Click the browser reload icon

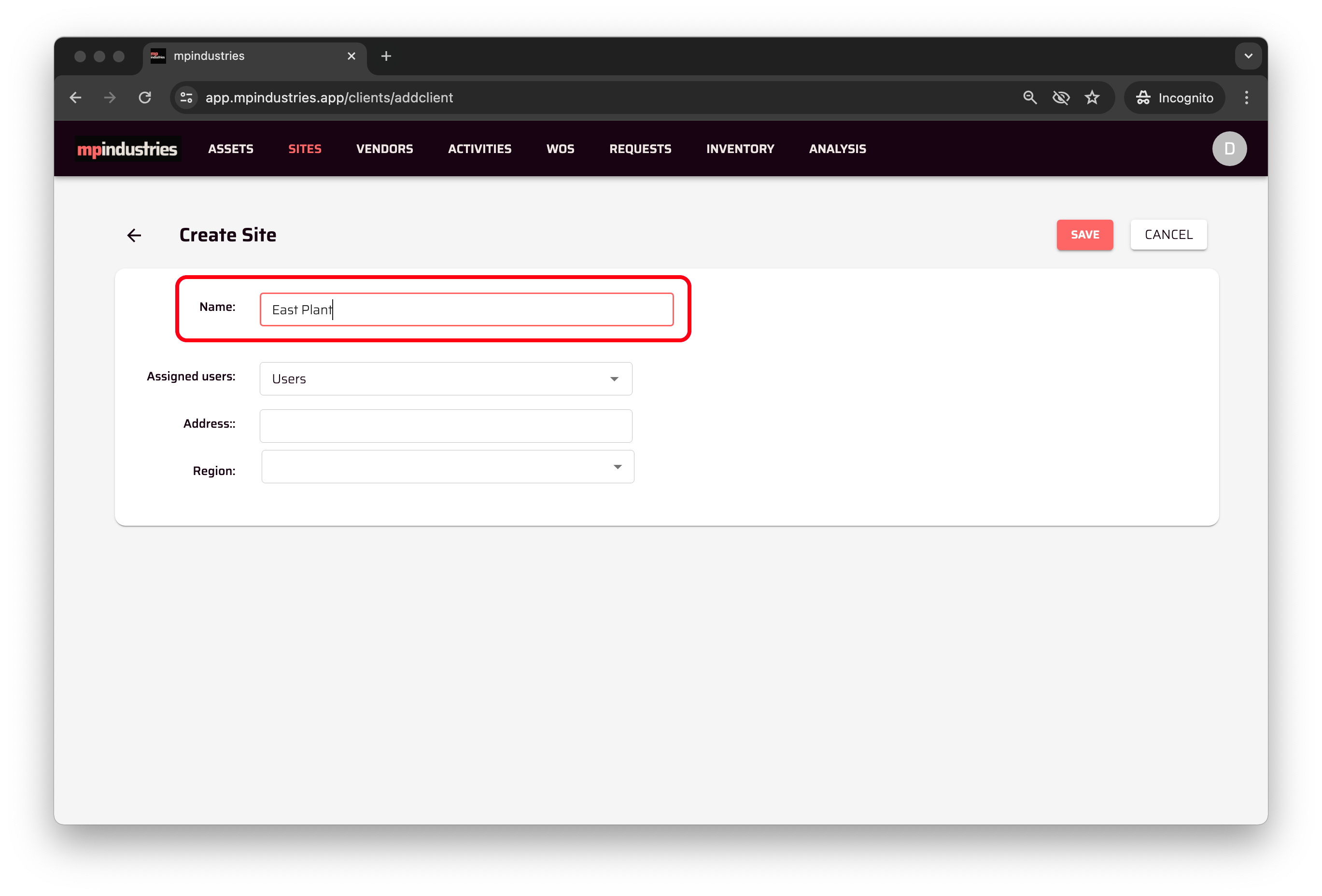[145, 98]
